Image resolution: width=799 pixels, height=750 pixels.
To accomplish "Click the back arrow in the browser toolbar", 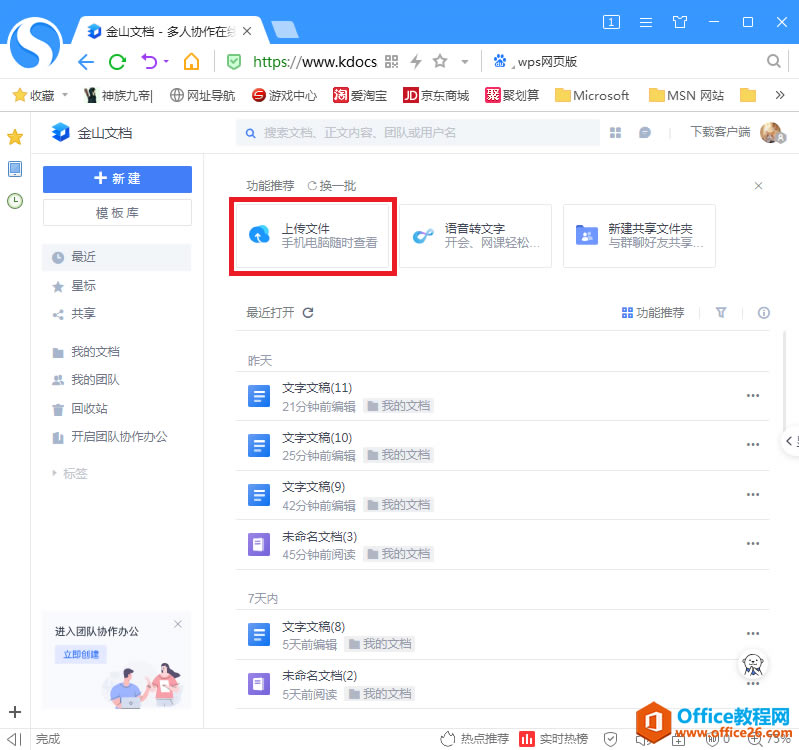I will [86, 62].
